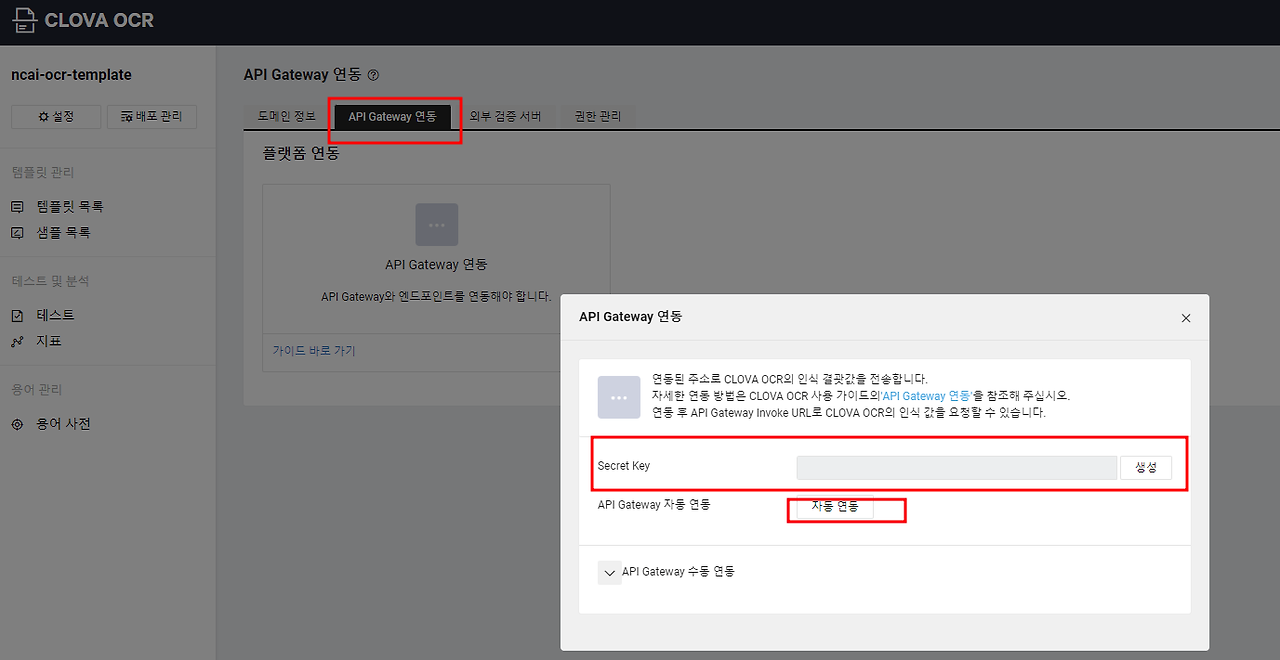The image size is (1280, 660).
Task: Click the Secret Key input field
Action: (956, 468)
